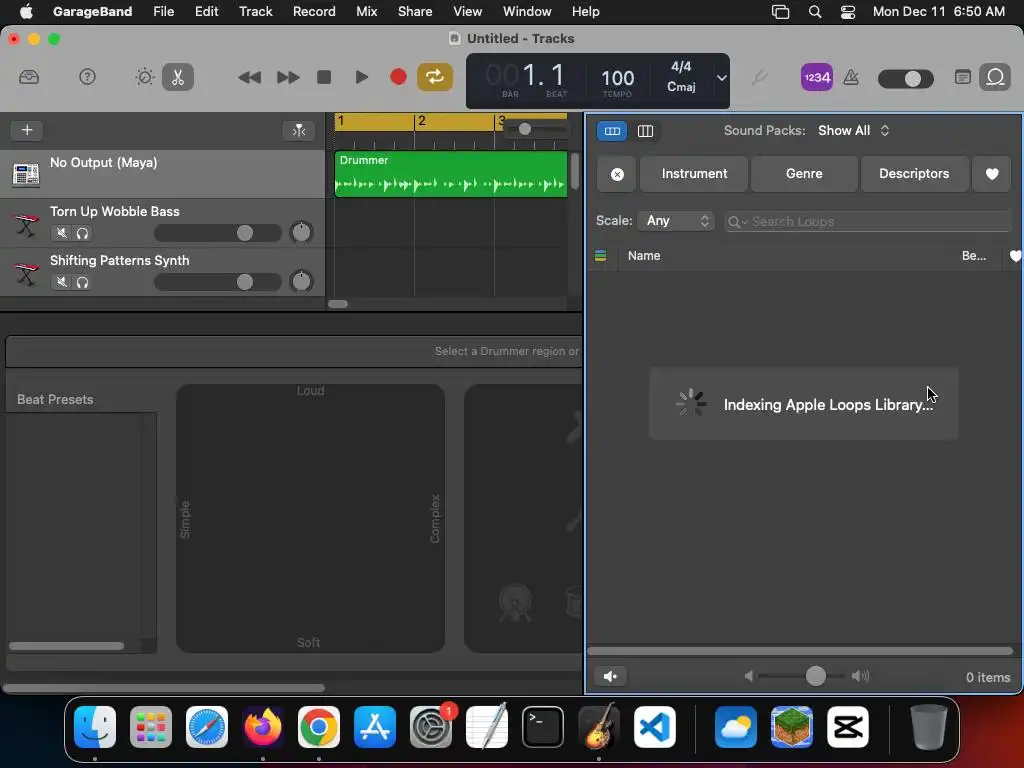This screenshot has height=768, width=1024.
Task: Click the Genre filter button
Action: coord(804,174)
